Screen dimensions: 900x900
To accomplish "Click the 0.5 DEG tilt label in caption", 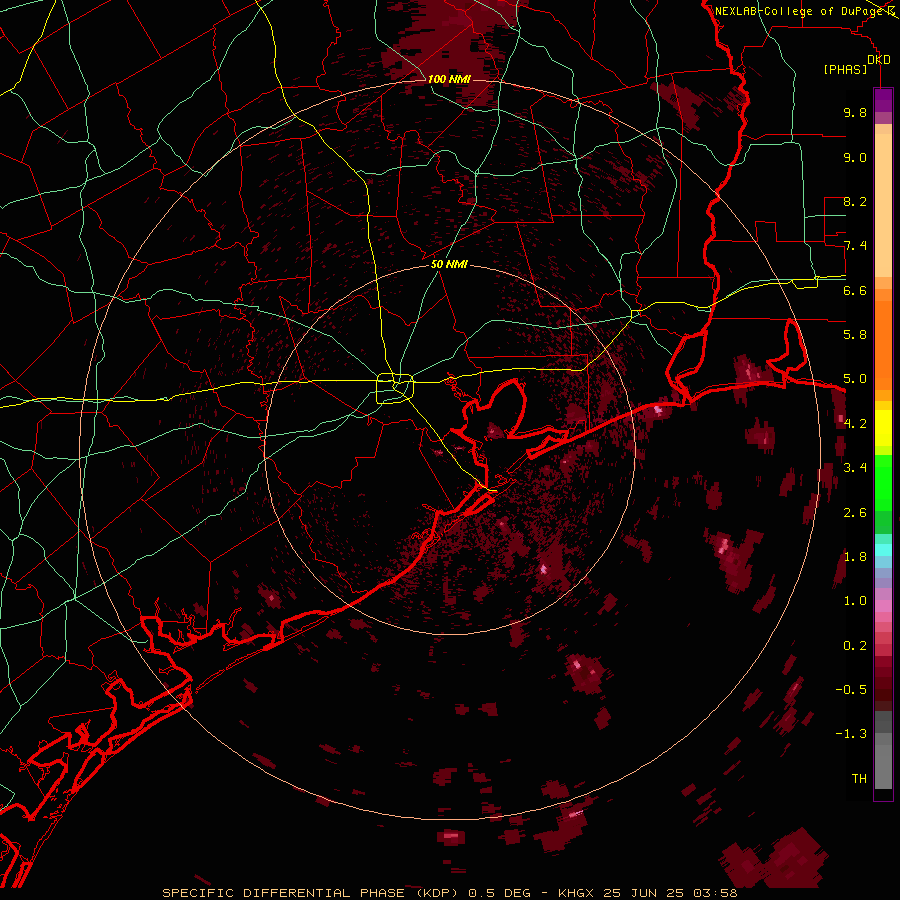I will click(x=501, y=893).
